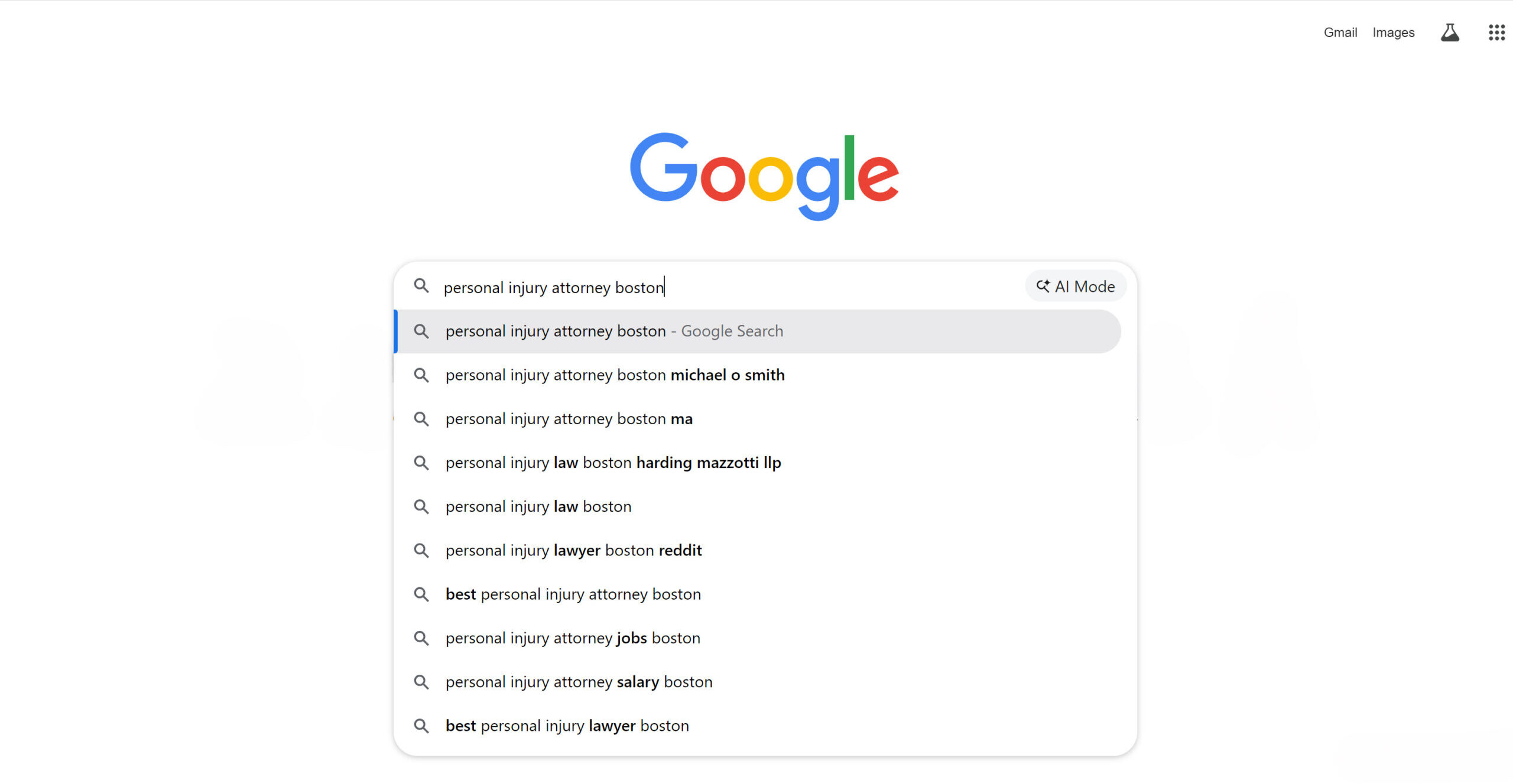Open the Gmail page

[1340, 32]
